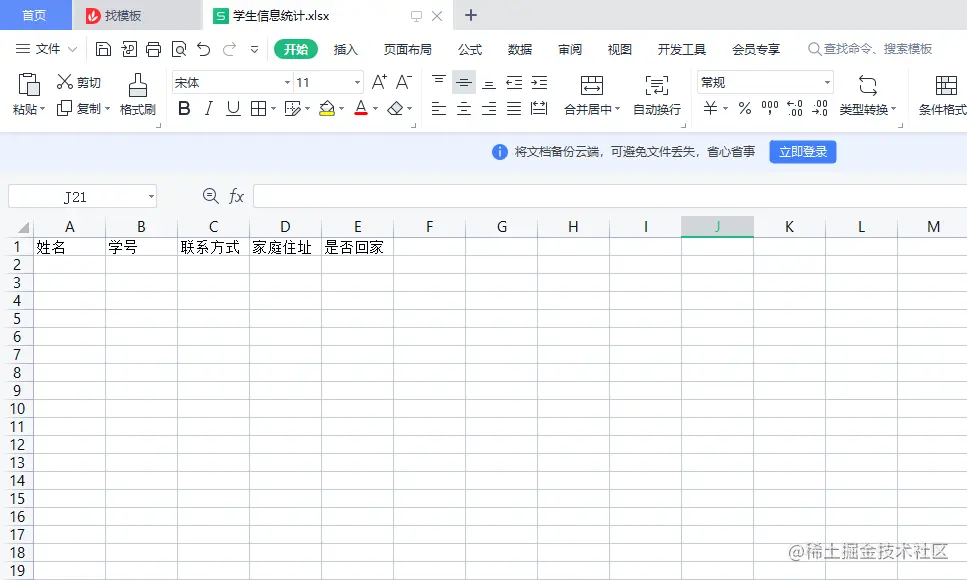Select cell containing 联系方式

[x=213, y=247]
